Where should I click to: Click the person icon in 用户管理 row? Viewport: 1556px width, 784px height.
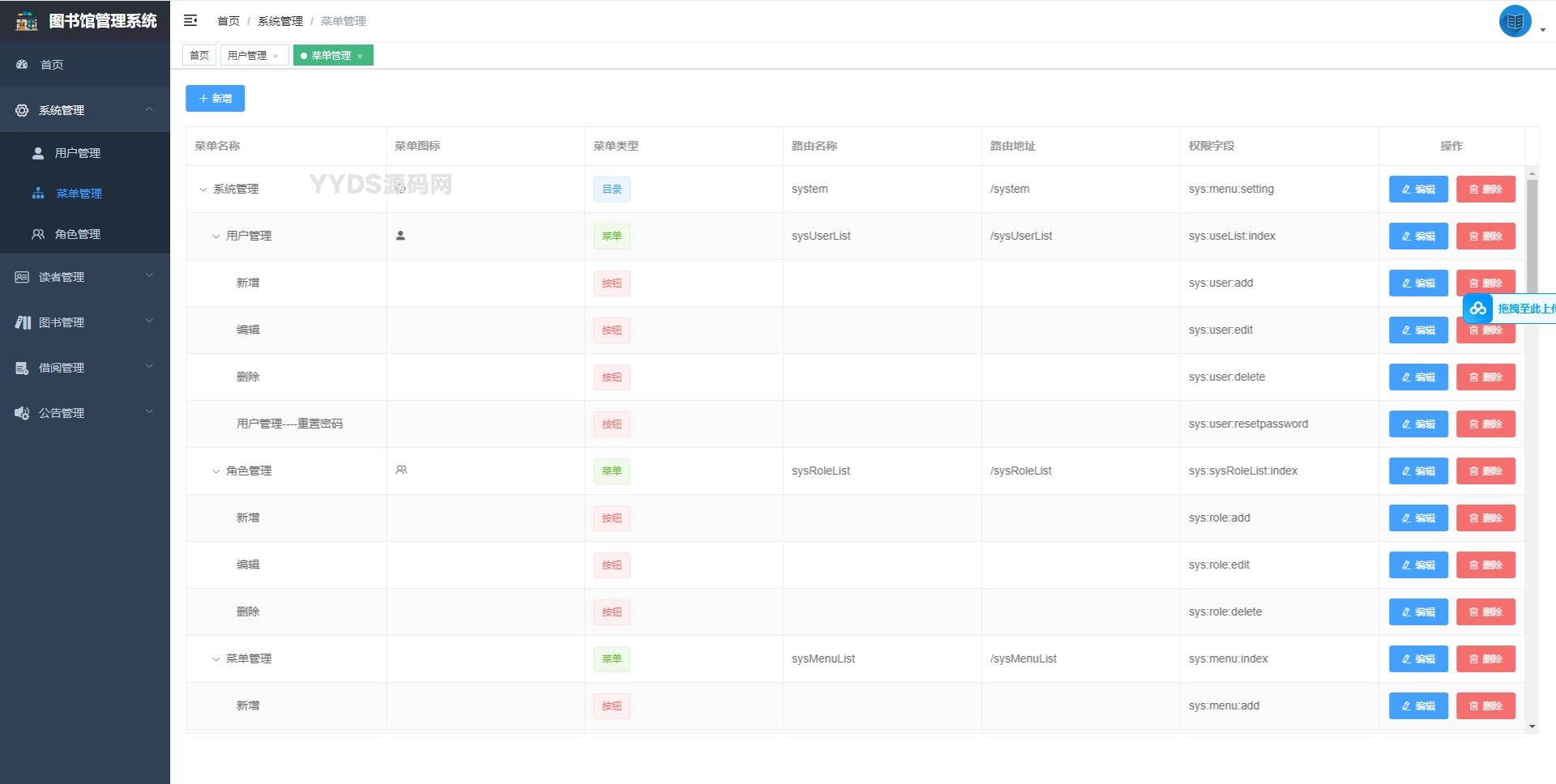pos(400,236)
